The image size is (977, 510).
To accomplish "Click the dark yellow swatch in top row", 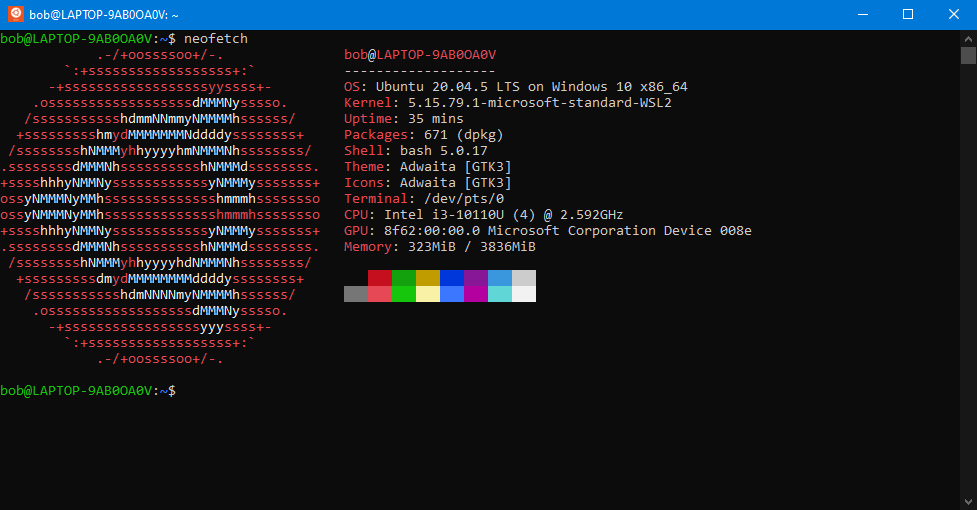I will click(428, 278).
